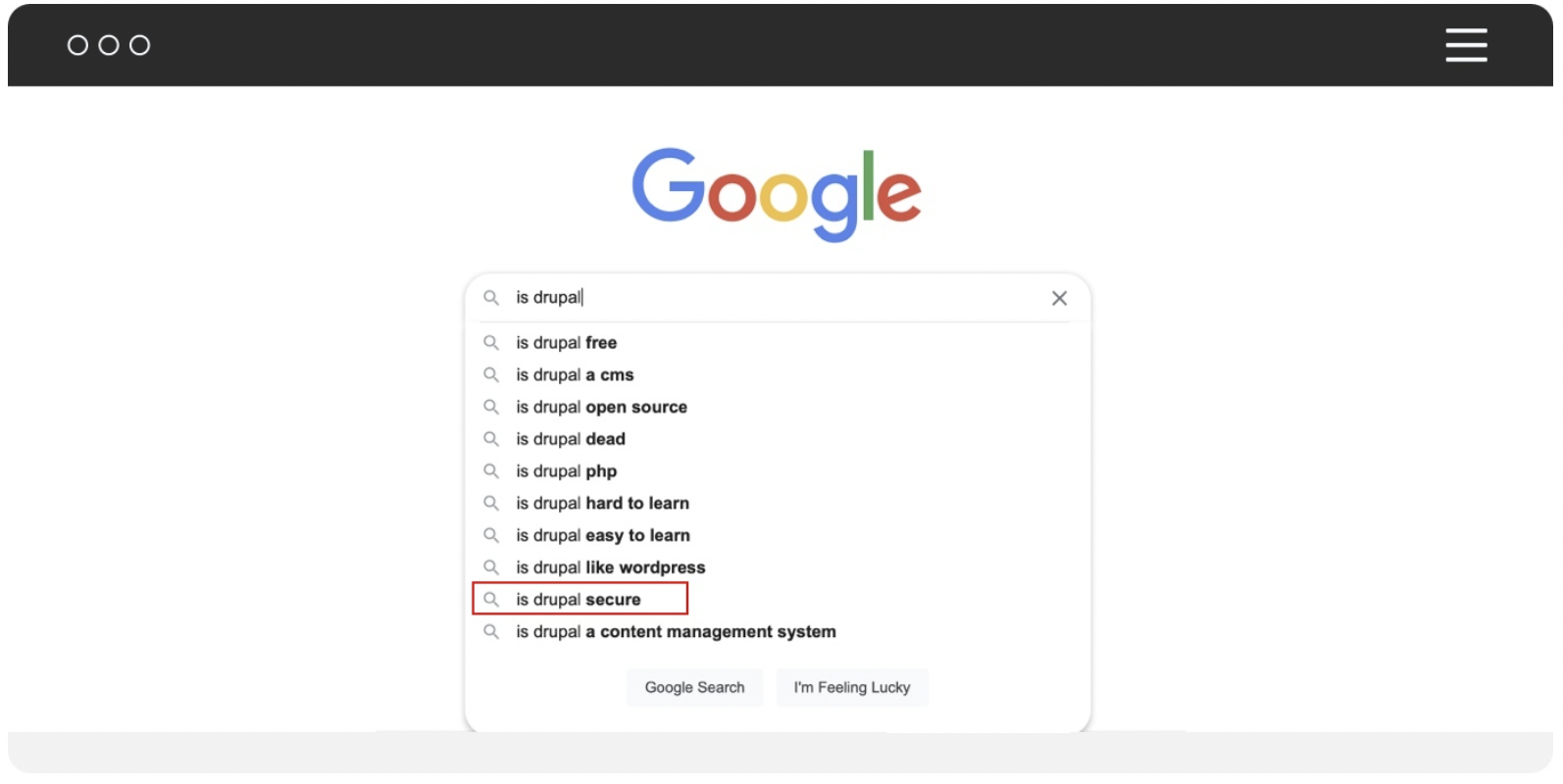
Task: Click magnifier icon in the search field
Action: [491, 298]
